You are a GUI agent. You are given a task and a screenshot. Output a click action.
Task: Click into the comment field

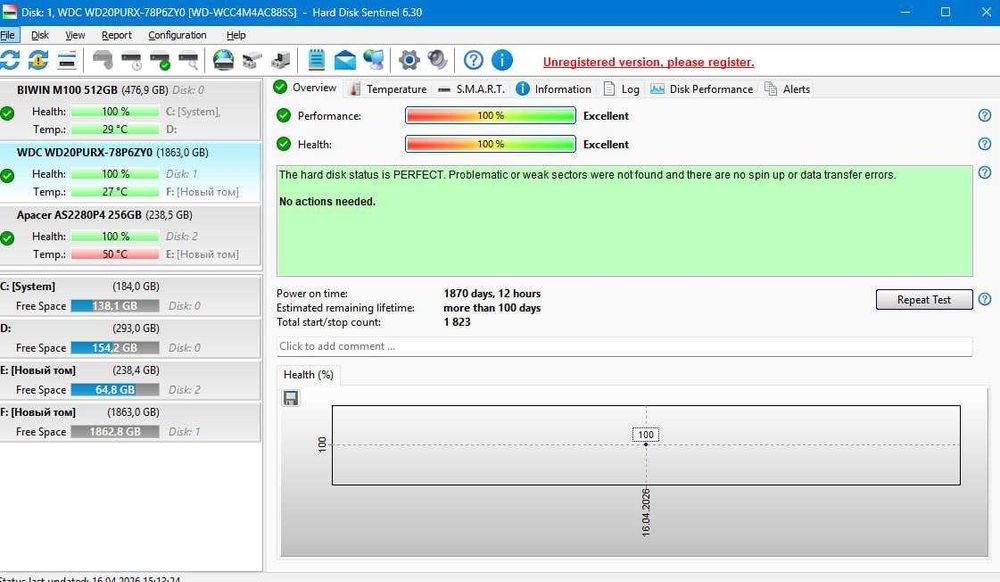click(624, 346)
